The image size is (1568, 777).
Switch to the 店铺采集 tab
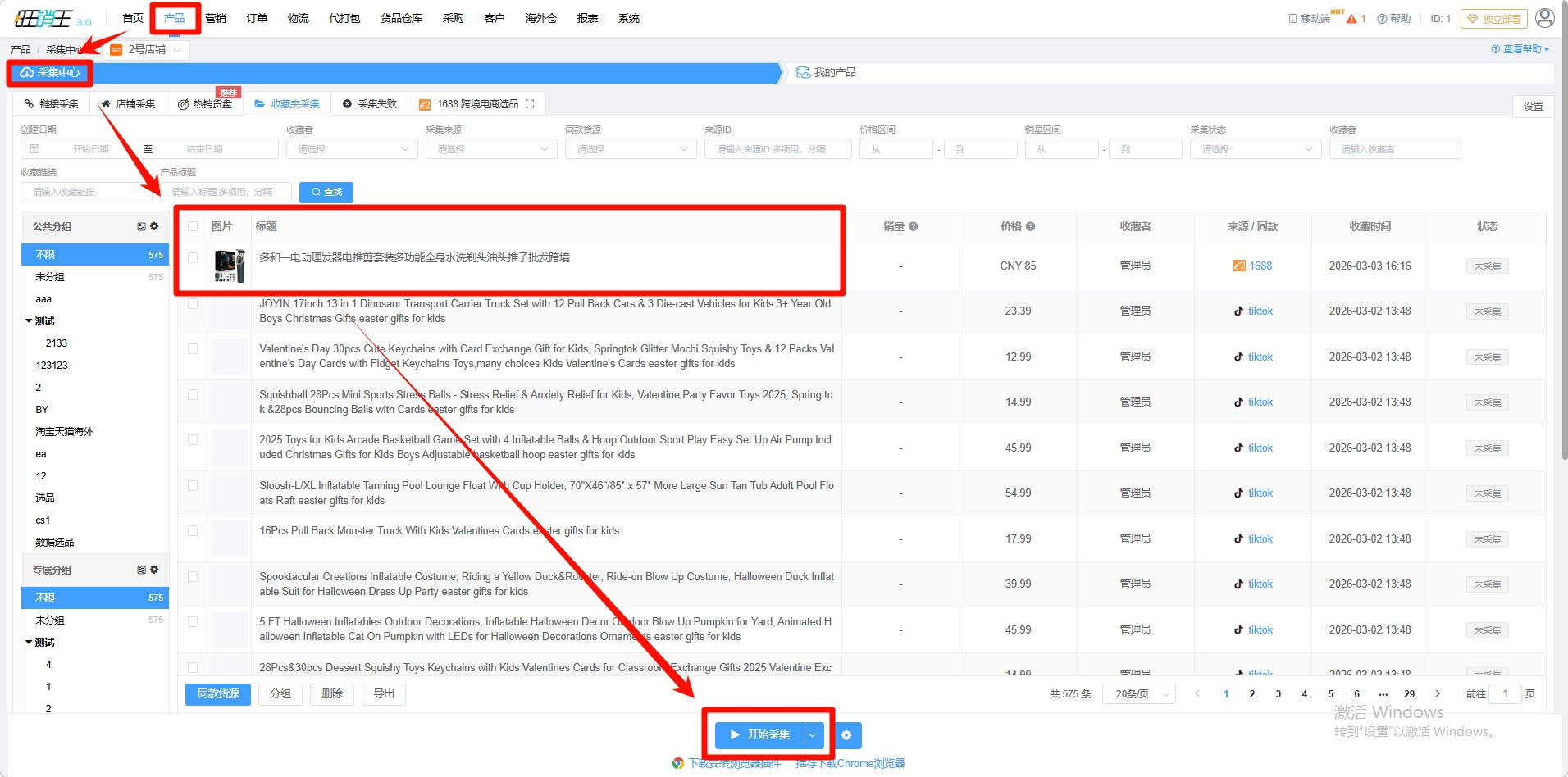point(127,104)
